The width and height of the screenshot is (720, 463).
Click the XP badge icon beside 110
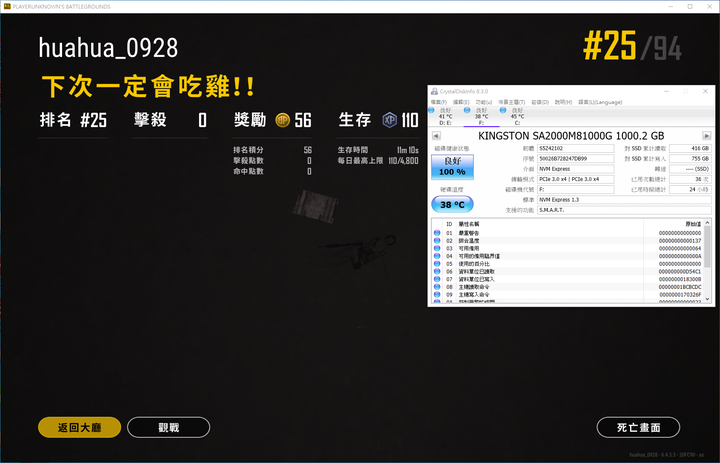[x=390, y=120]
